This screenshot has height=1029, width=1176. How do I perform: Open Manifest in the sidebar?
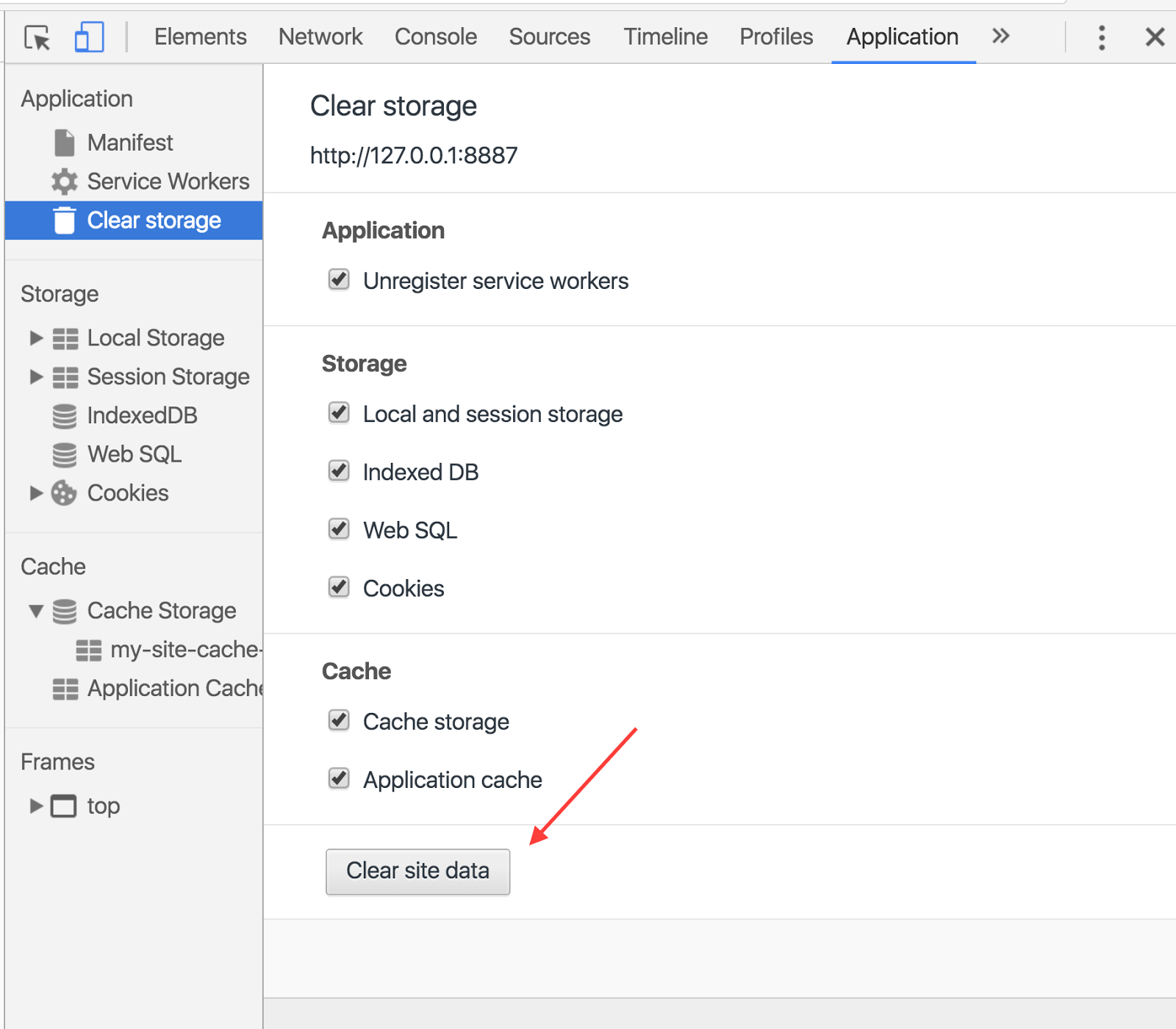(130, 143)
